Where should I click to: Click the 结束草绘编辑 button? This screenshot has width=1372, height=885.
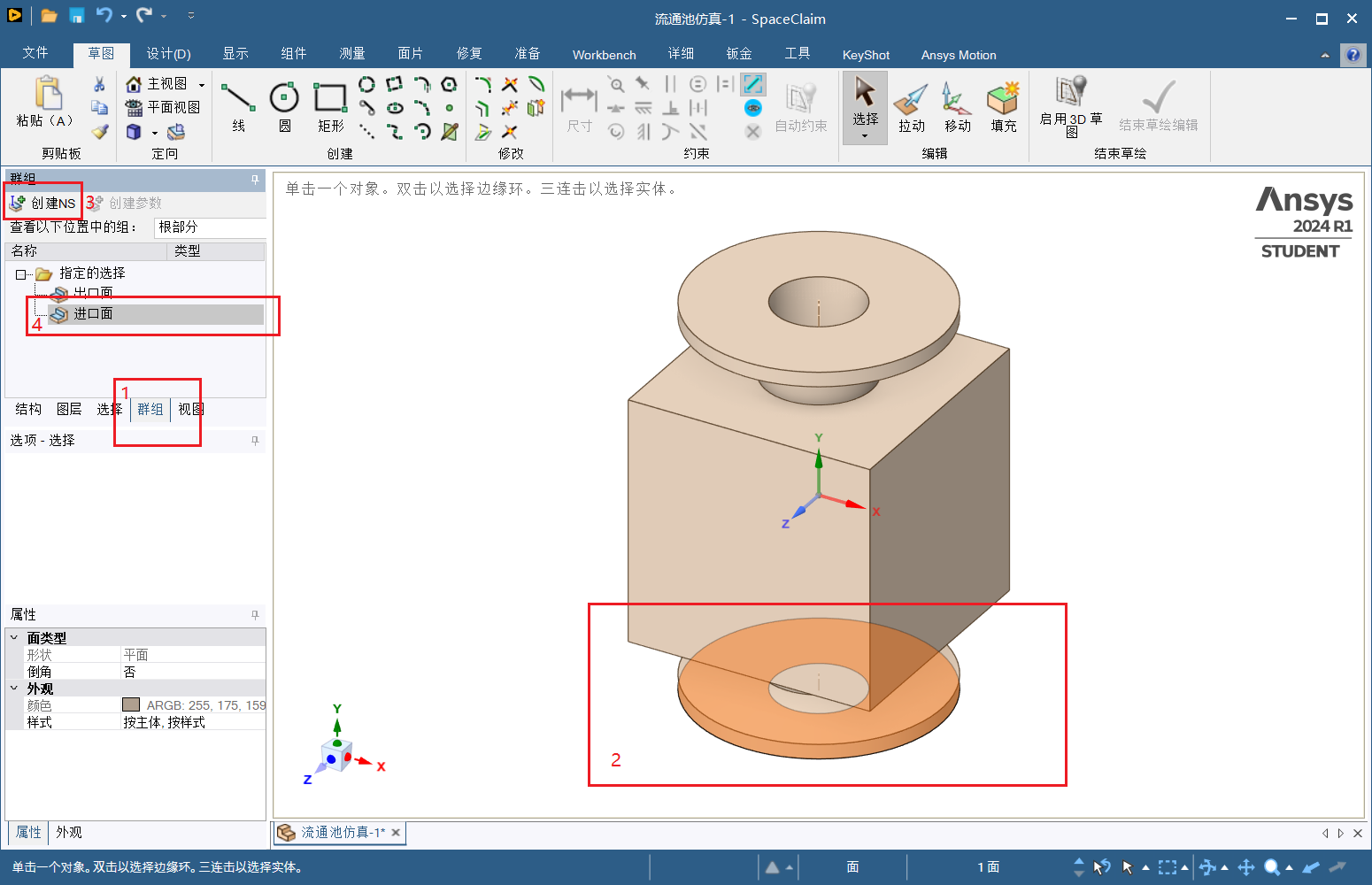click(1157, 106)
